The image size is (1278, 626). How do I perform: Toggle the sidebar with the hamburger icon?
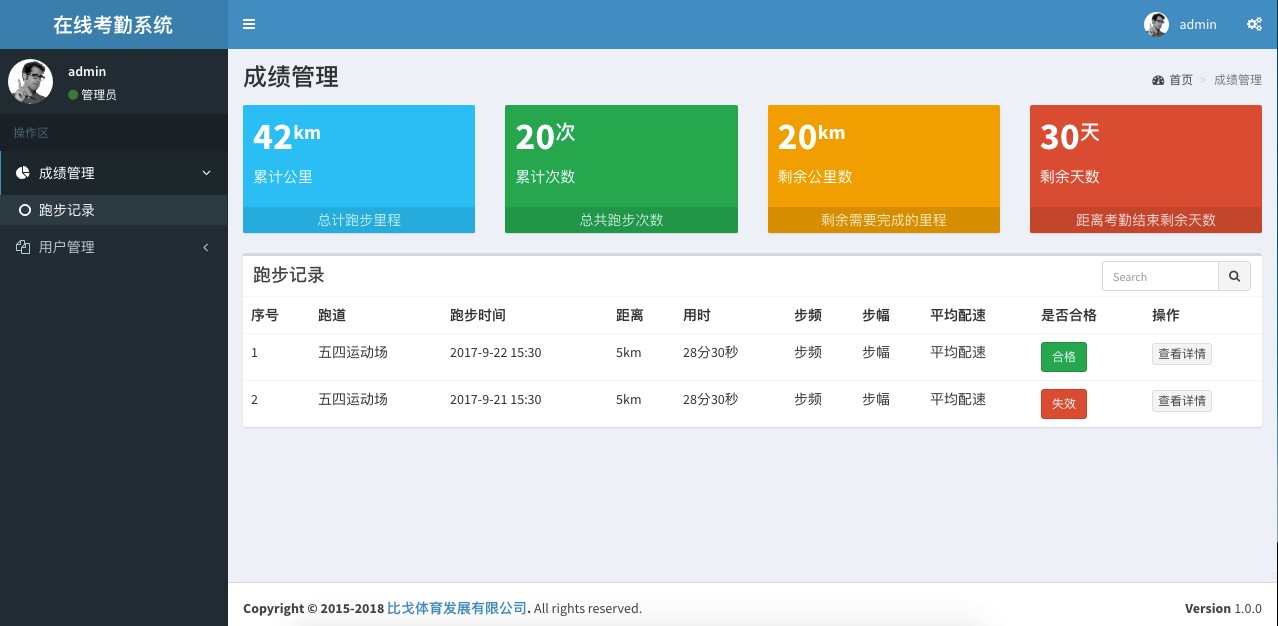(249, 24)
